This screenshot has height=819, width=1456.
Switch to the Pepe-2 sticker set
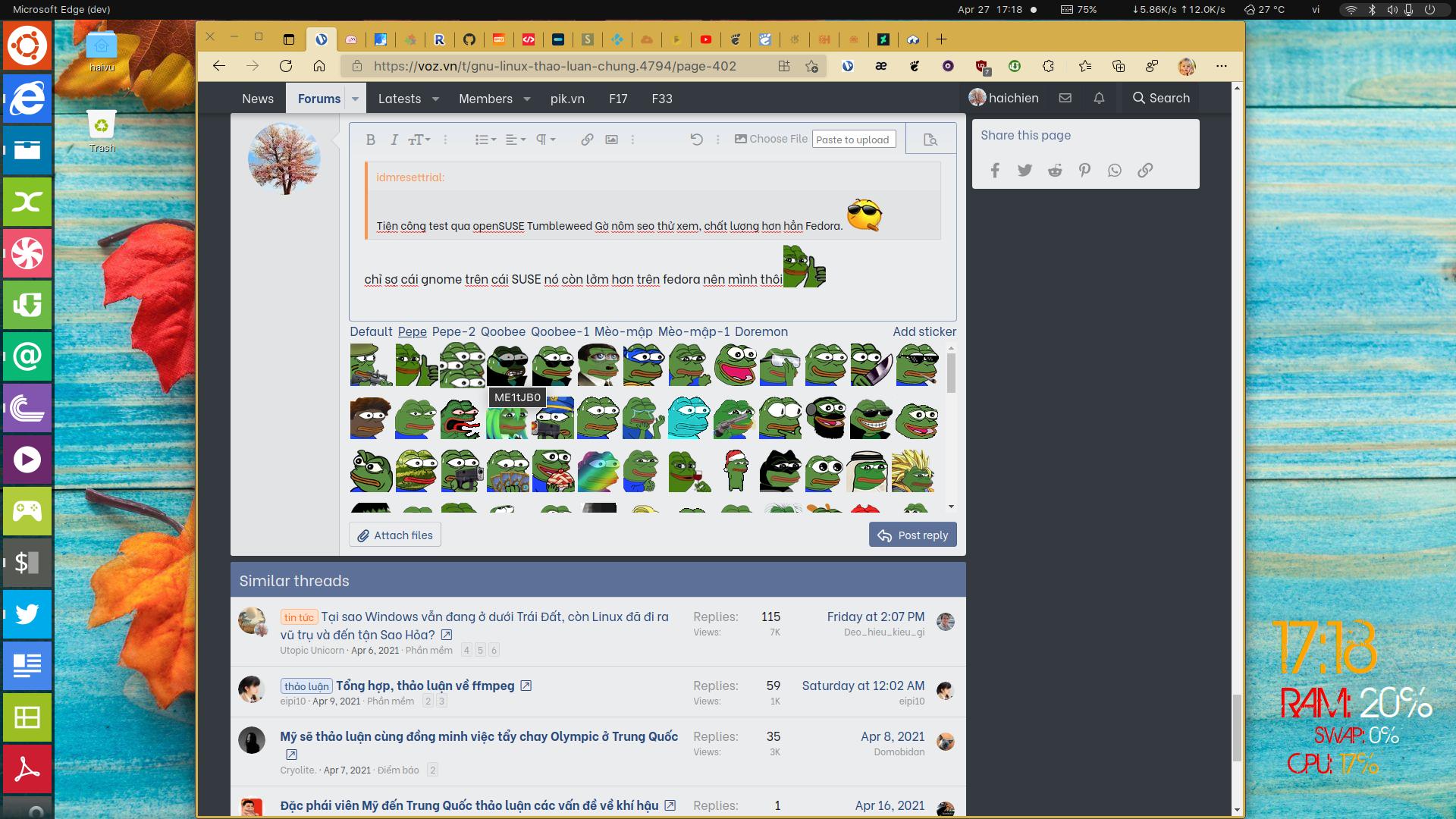tap(453, 331)
